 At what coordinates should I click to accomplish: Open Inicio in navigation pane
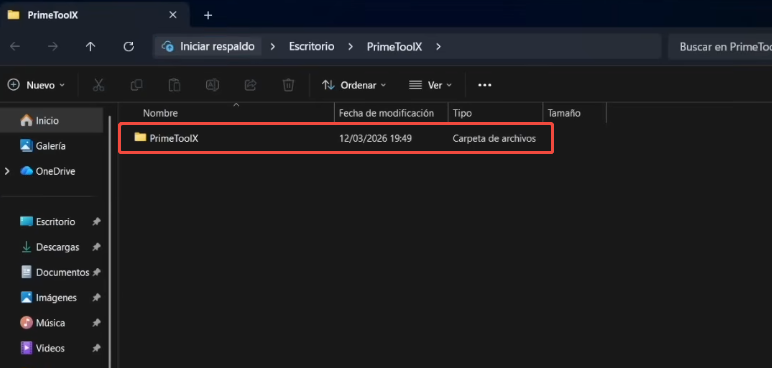pyautogui.click(x=51, y=120)
